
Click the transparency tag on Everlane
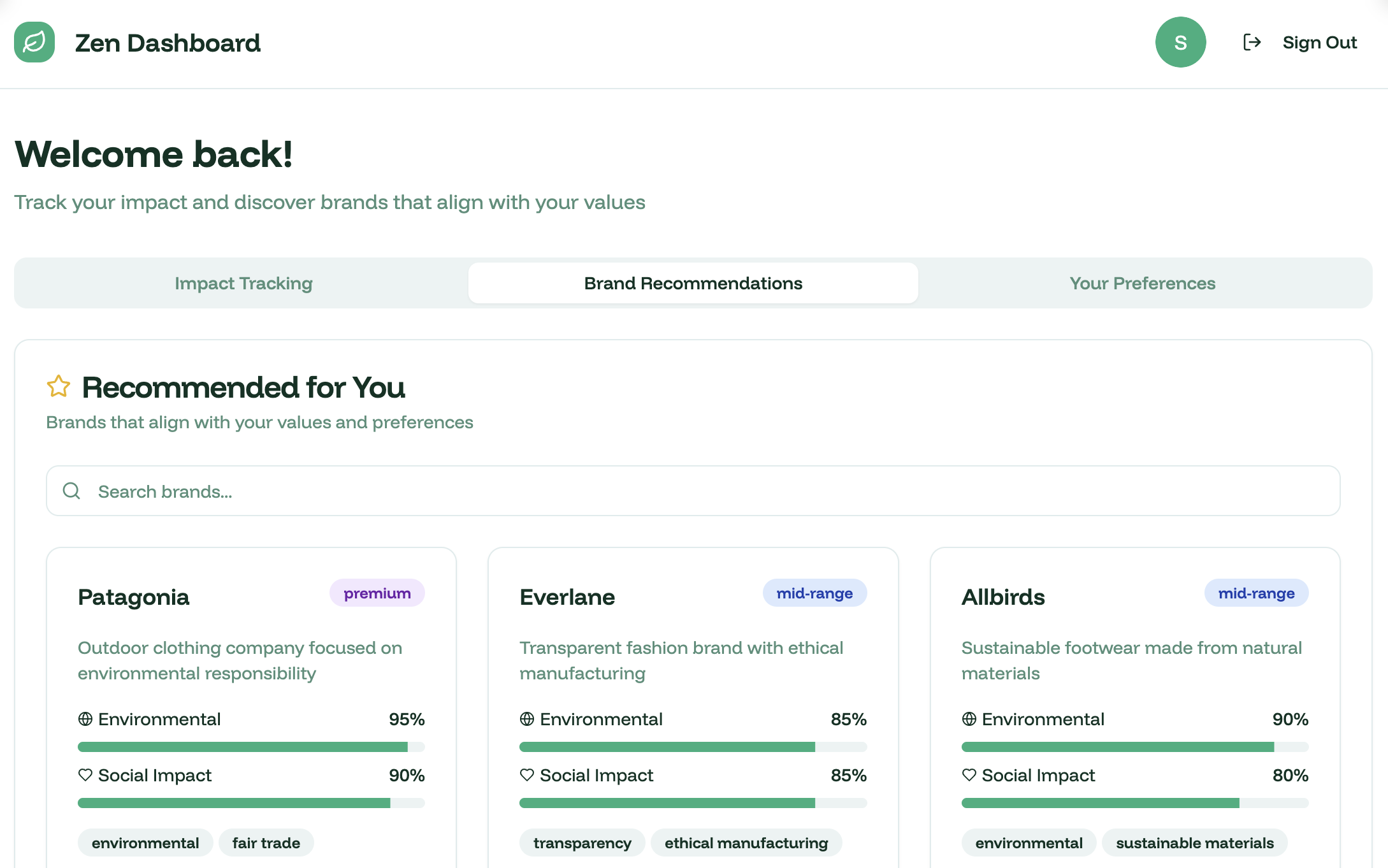[582, 843]
